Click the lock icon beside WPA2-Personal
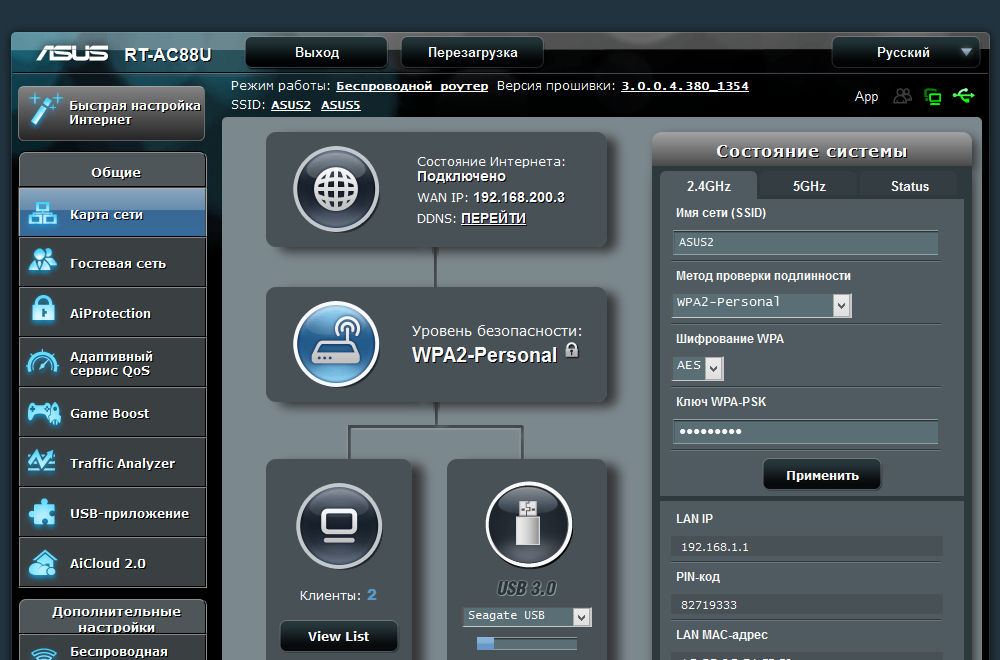The height and width of the screenshot is (660, 1000). (572, 350)
